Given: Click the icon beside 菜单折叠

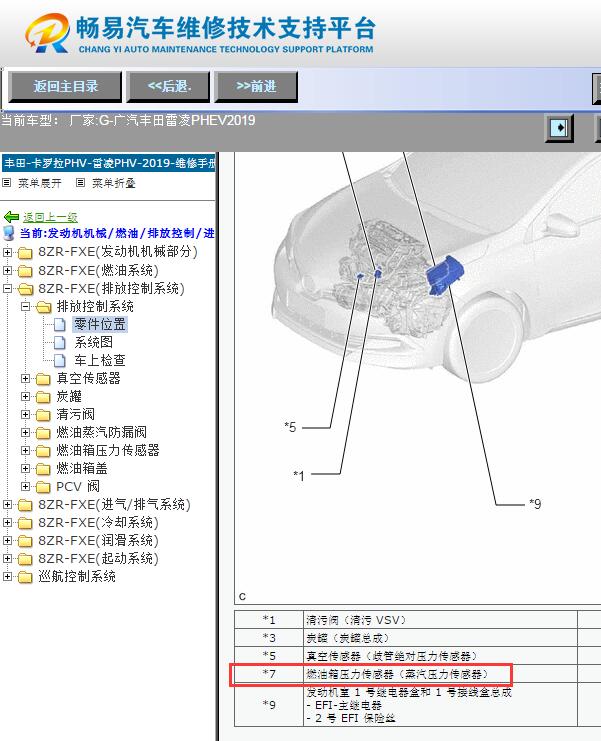Looking at the screenshot, I should tap(80, 182).
